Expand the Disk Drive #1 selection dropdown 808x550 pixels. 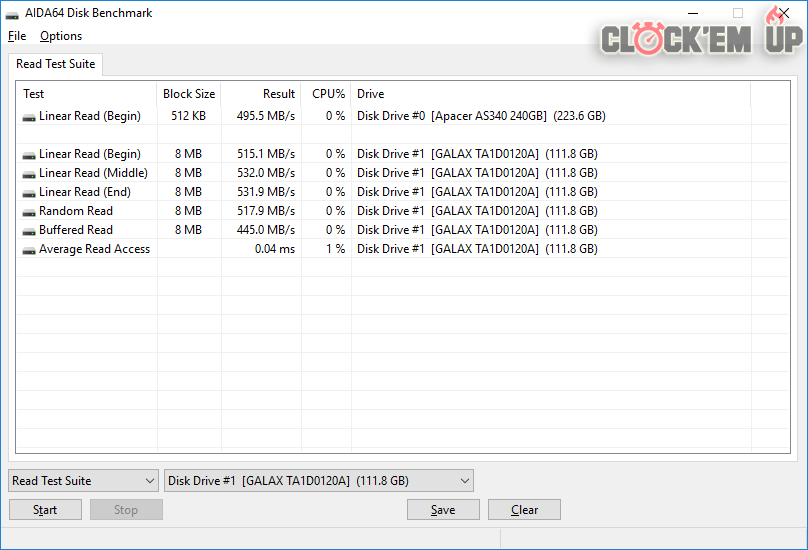[318, 481]
